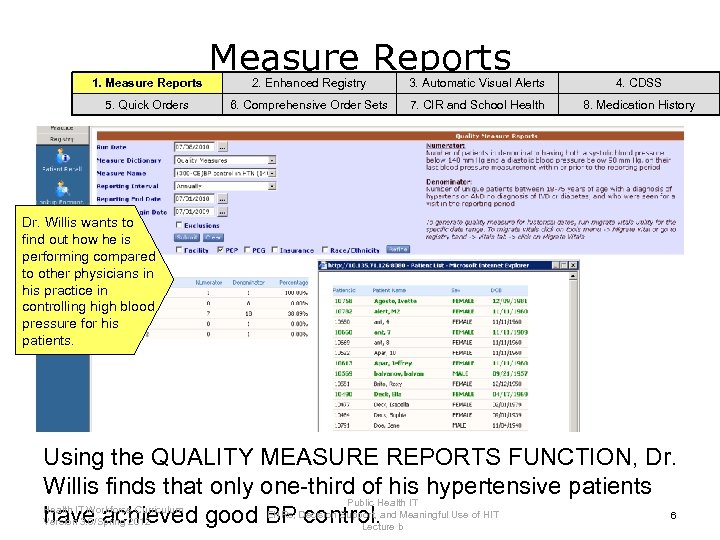The height and width of the screenshot is (540, 720).
Task: Click the Percentage column header
Action: (x=293, y=282)
